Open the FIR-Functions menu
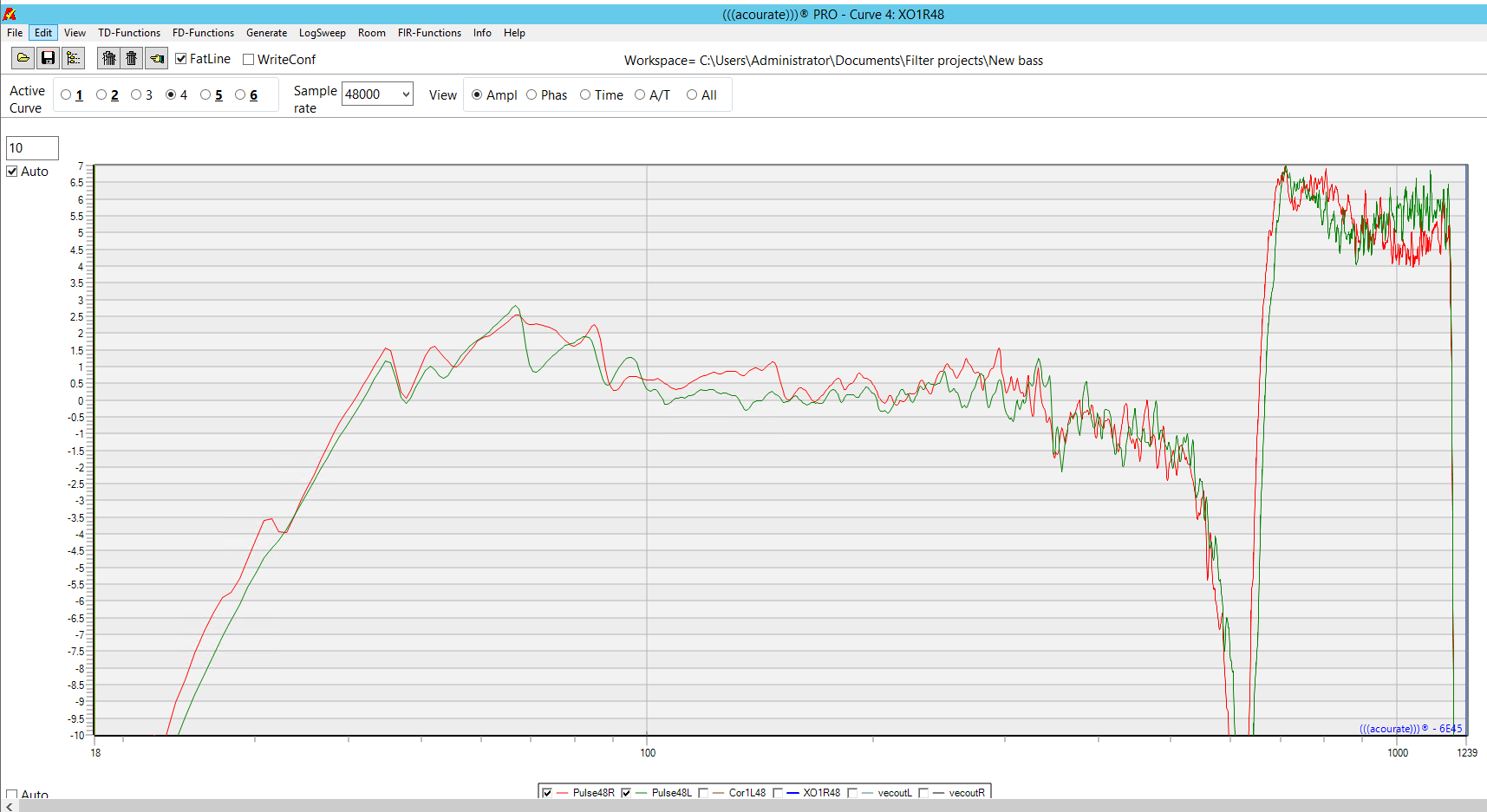This screenshot has height=812, width=1487. click(429, 33)
